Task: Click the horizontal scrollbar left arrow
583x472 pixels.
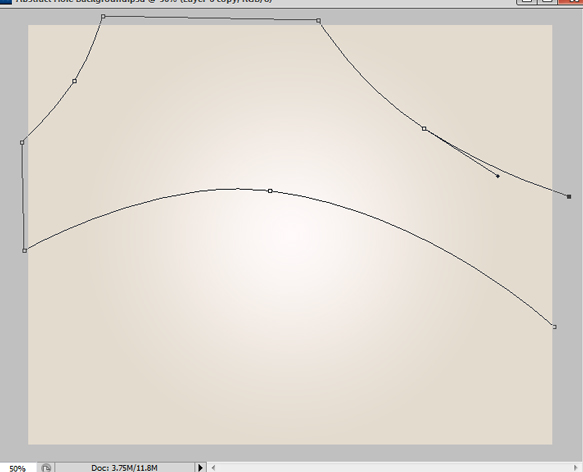Action: click(x=213, y=468)
